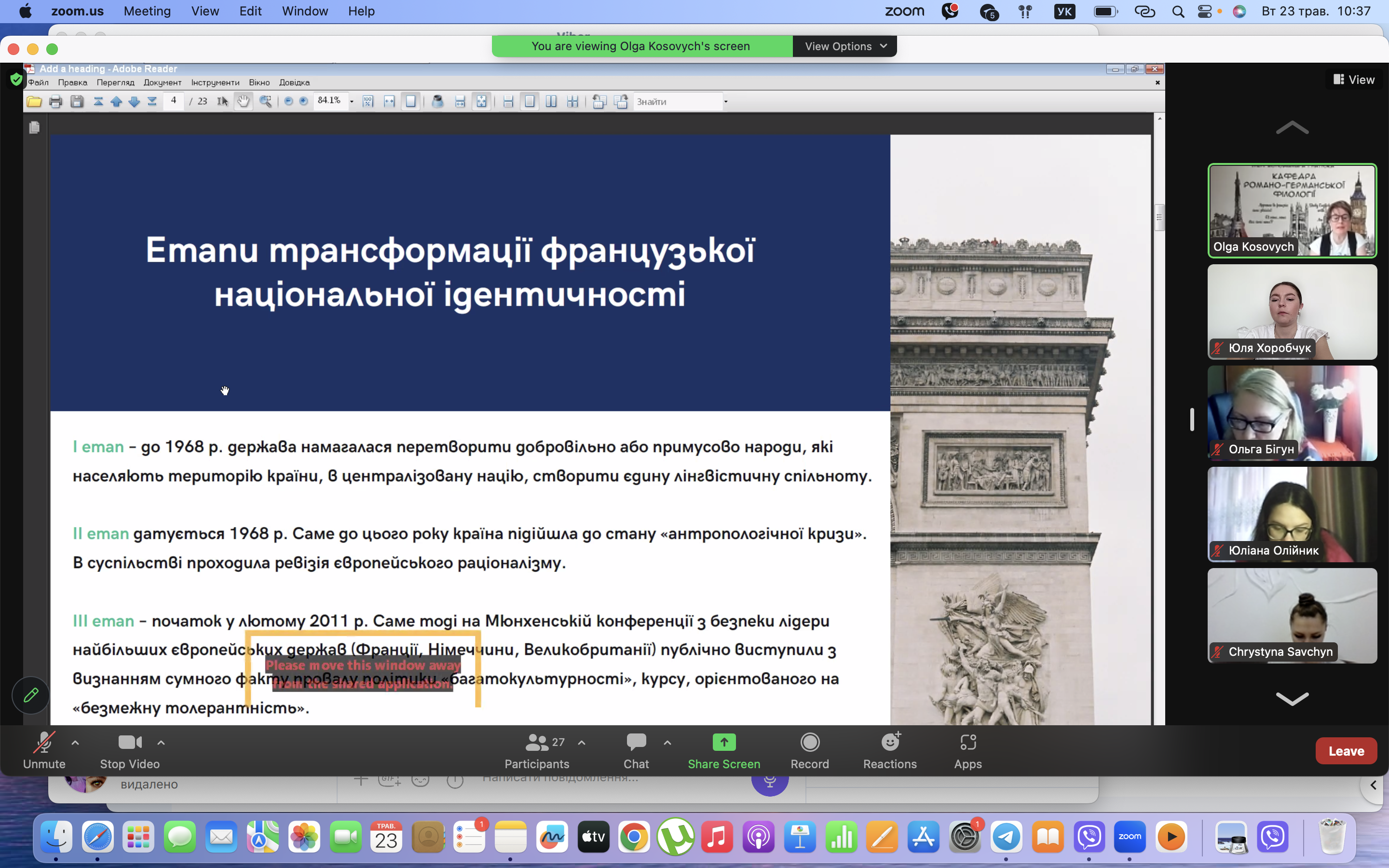1389x868 pixels.
Task: Open Telegram from the Dock
Action: click(1006, 838)
